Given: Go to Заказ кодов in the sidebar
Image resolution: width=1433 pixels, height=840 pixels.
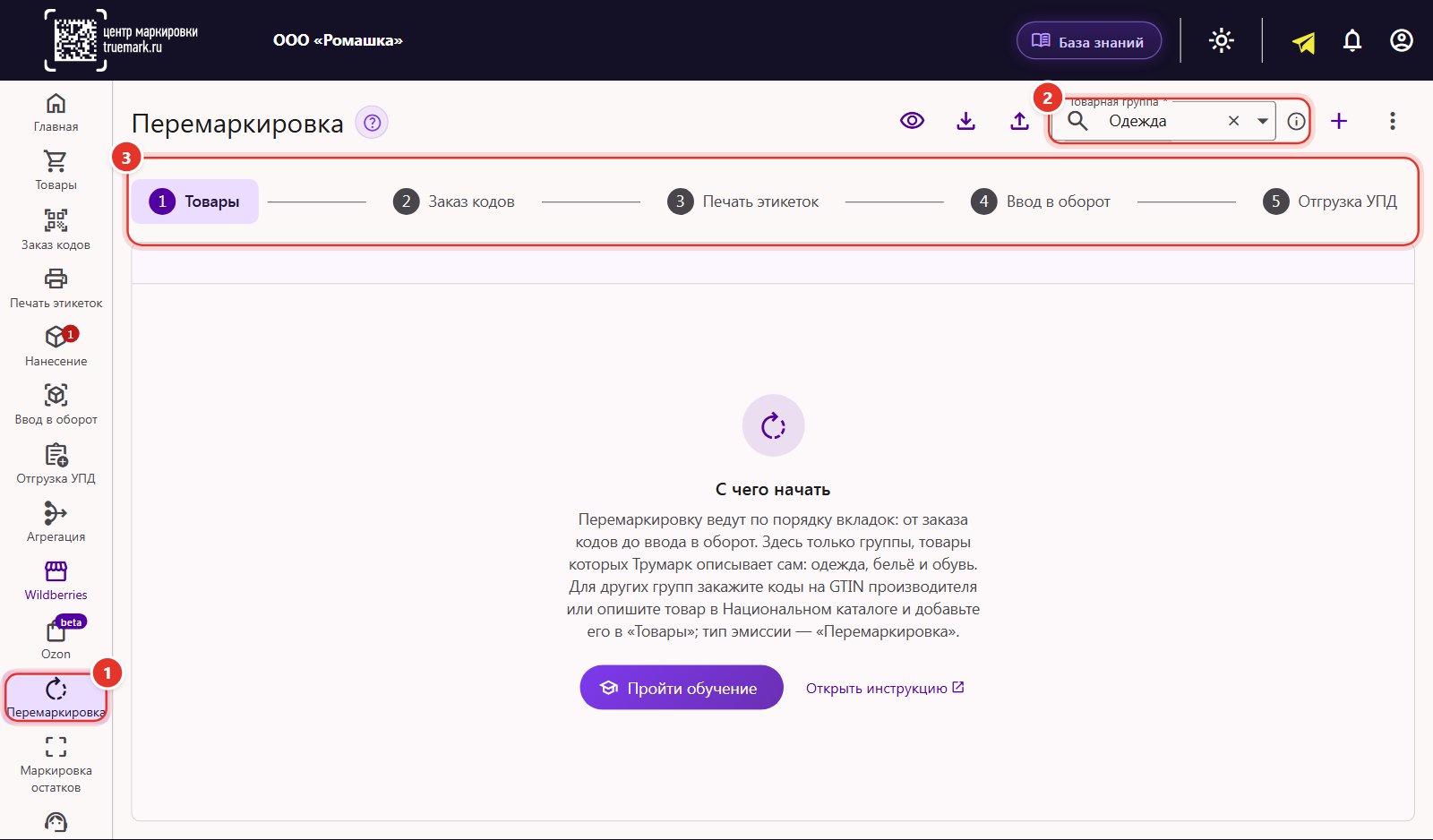Looking at the screenshot, I should point(56,230).
